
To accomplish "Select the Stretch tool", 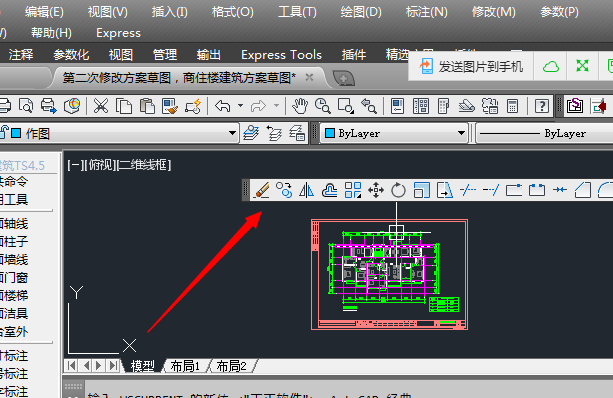I will [x=445, y=190].
